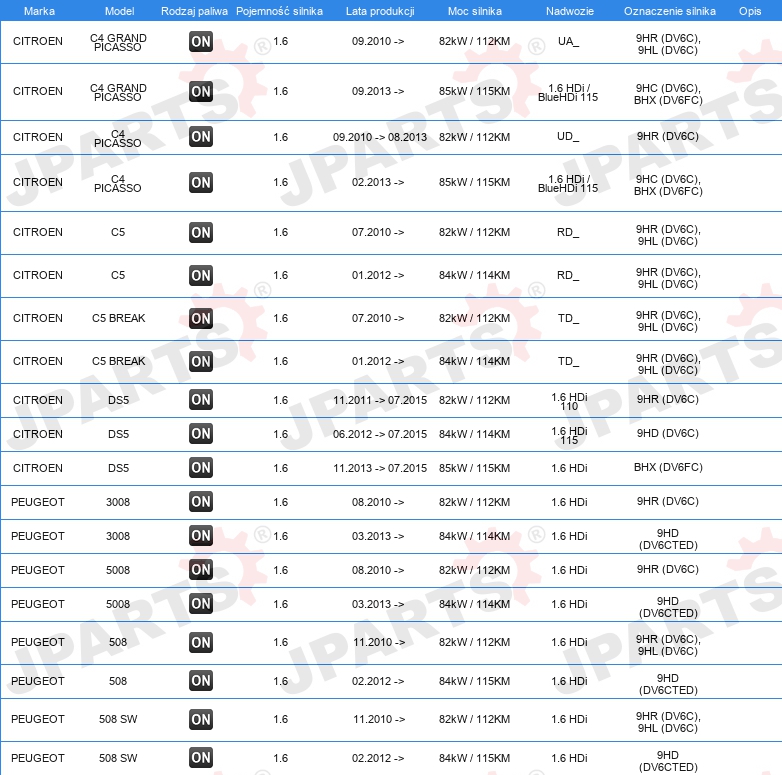Viewport: 782px width, 775px height.
Task: Click the Nadwozie column header
Action: coord(570,11)
